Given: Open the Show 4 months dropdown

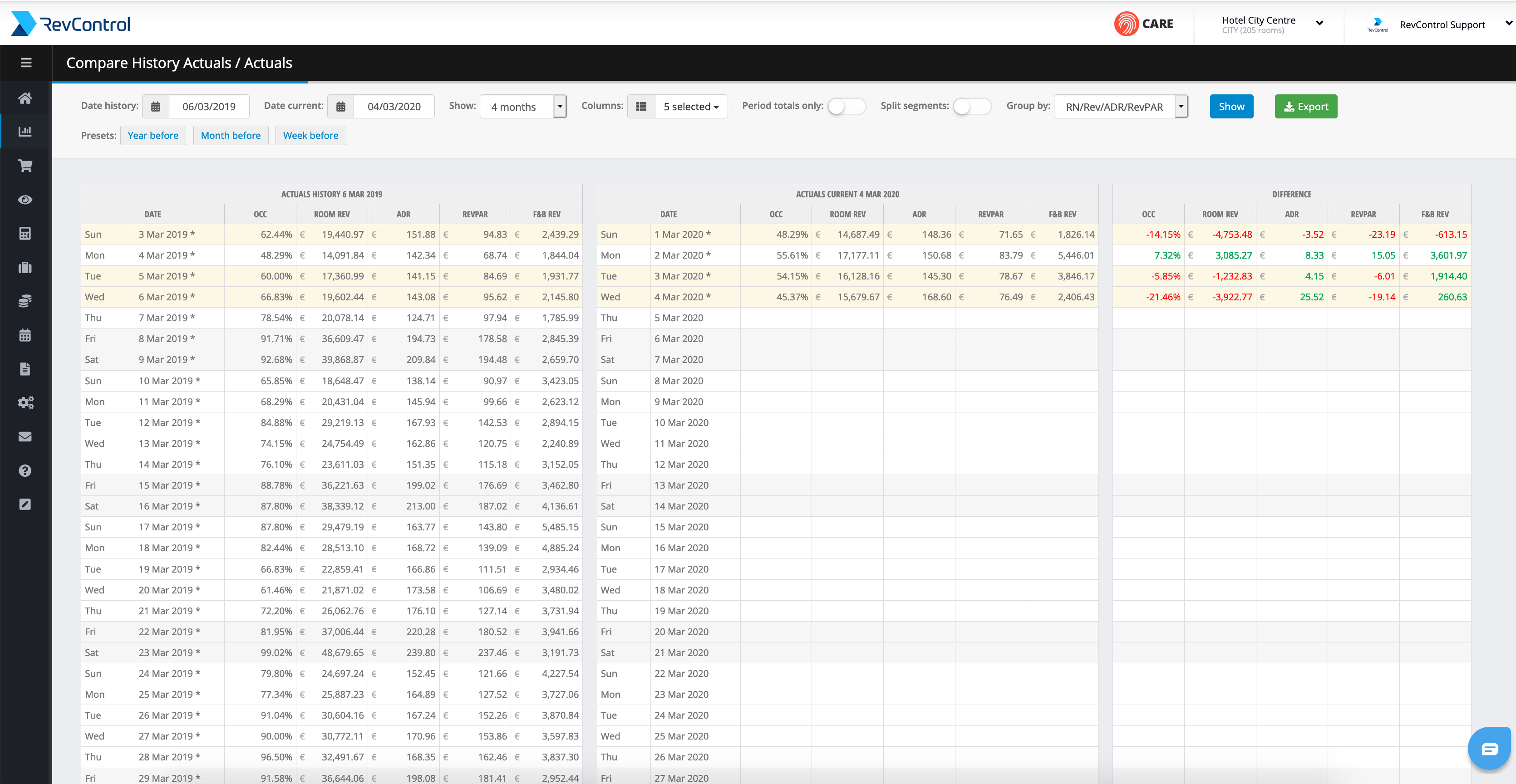Looking at the screenshot, I should pos(523,107).
